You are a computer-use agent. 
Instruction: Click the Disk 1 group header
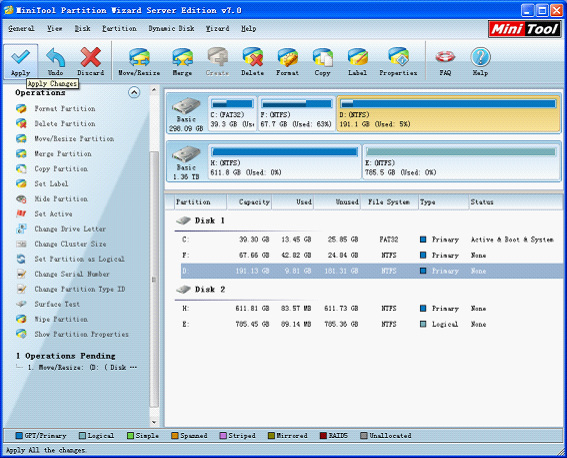(x=201, y=221)
